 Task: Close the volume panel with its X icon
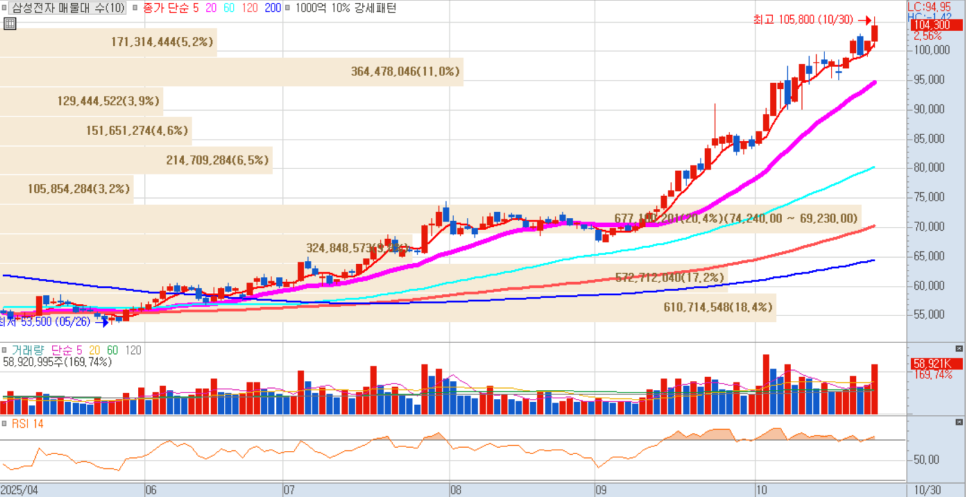tap(958, 349)
